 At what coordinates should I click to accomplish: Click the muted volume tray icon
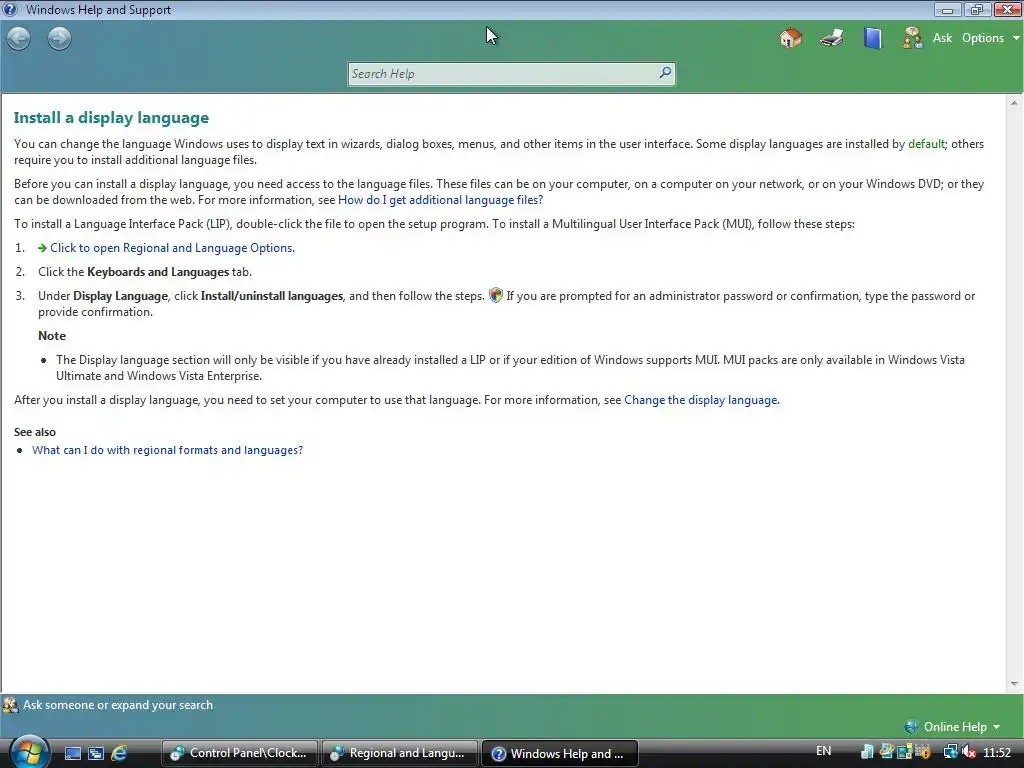(x=968, y=752)
